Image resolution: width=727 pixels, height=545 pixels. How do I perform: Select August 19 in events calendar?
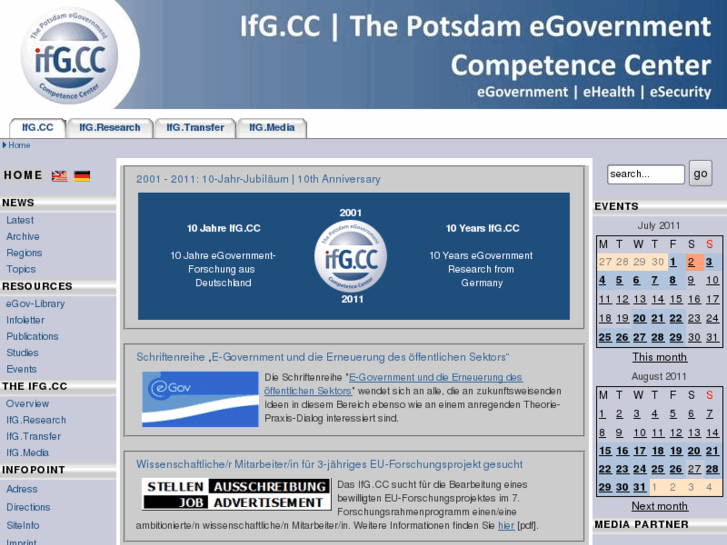pos(676,451)
